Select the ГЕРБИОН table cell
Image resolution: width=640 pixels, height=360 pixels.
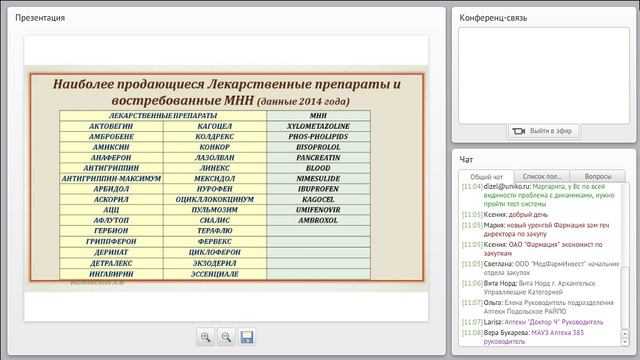111,231
